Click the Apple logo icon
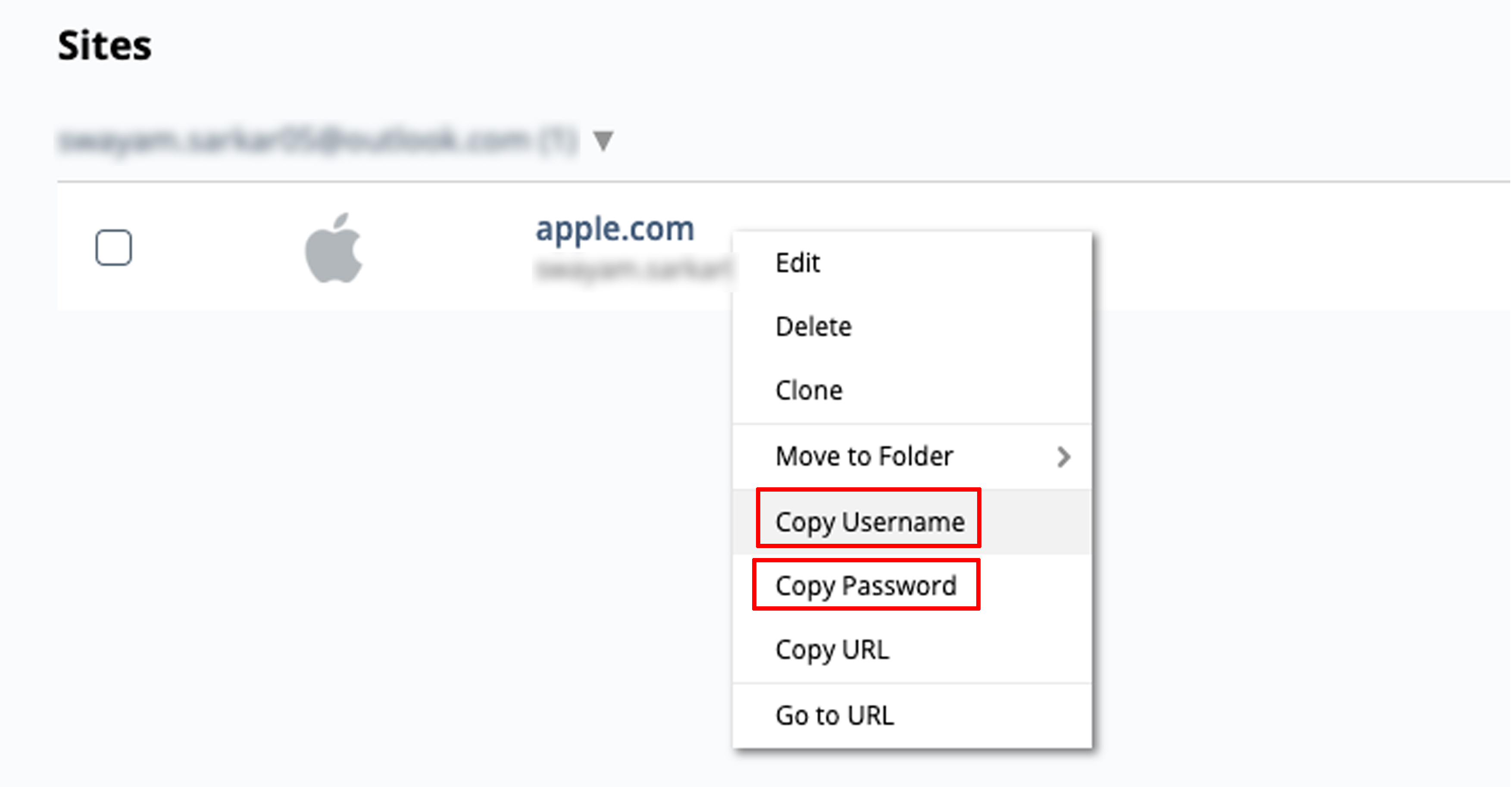The width and height of the screenshot is (1512, 787). (334, 248)
